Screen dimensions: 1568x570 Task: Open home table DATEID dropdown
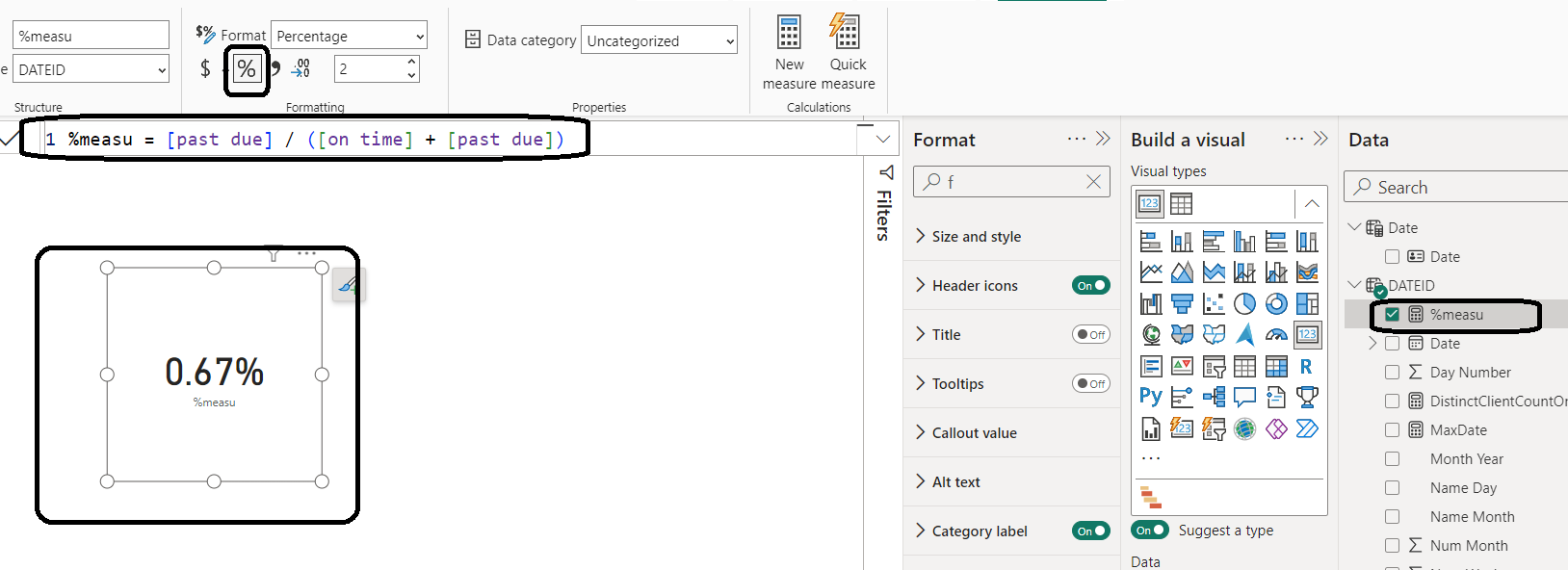[x=91, y=69]
